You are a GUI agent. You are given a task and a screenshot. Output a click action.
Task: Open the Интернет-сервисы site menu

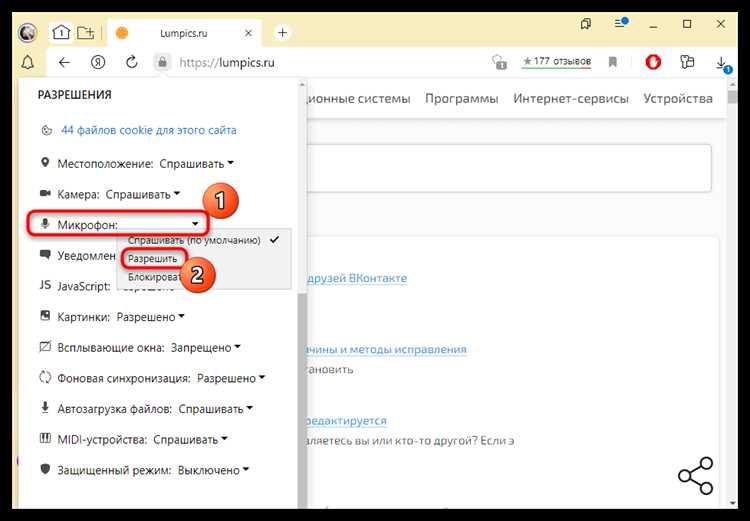click(571, 99)
